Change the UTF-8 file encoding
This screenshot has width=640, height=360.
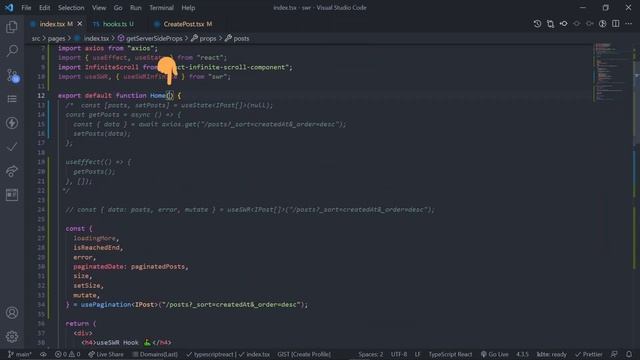pos(399,354)
